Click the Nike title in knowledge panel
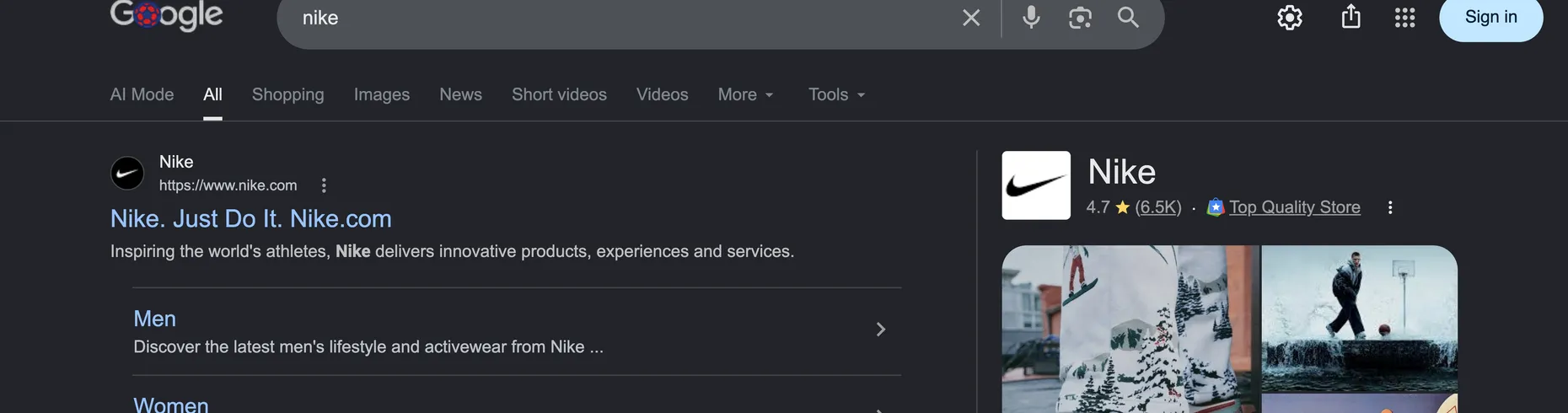The image size is (1568, 413). pos(1121,172)
